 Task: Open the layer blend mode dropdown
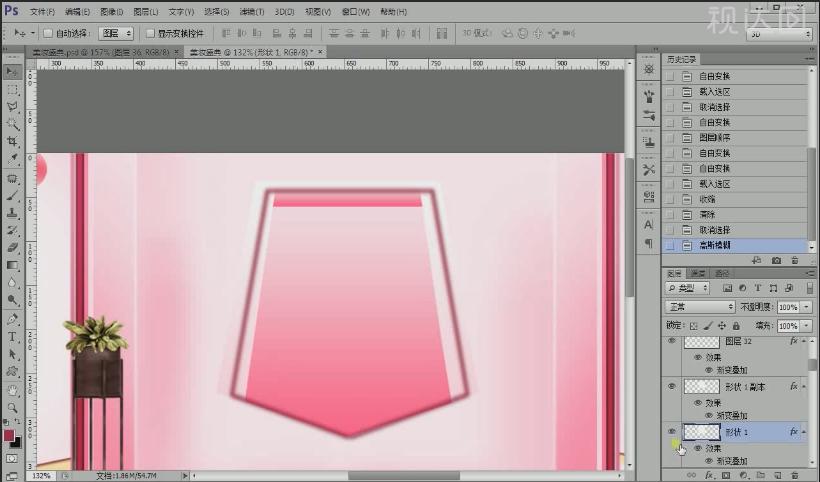(x=700, y=307)
